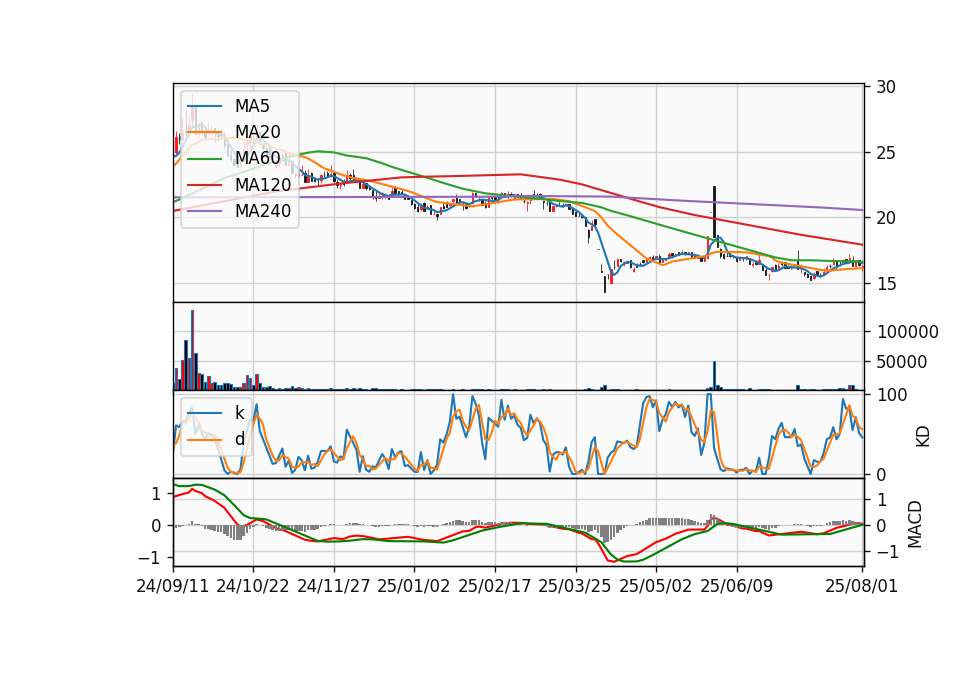Click the tallest volume bar in September
960x690 pixels.
coord(192,350)
